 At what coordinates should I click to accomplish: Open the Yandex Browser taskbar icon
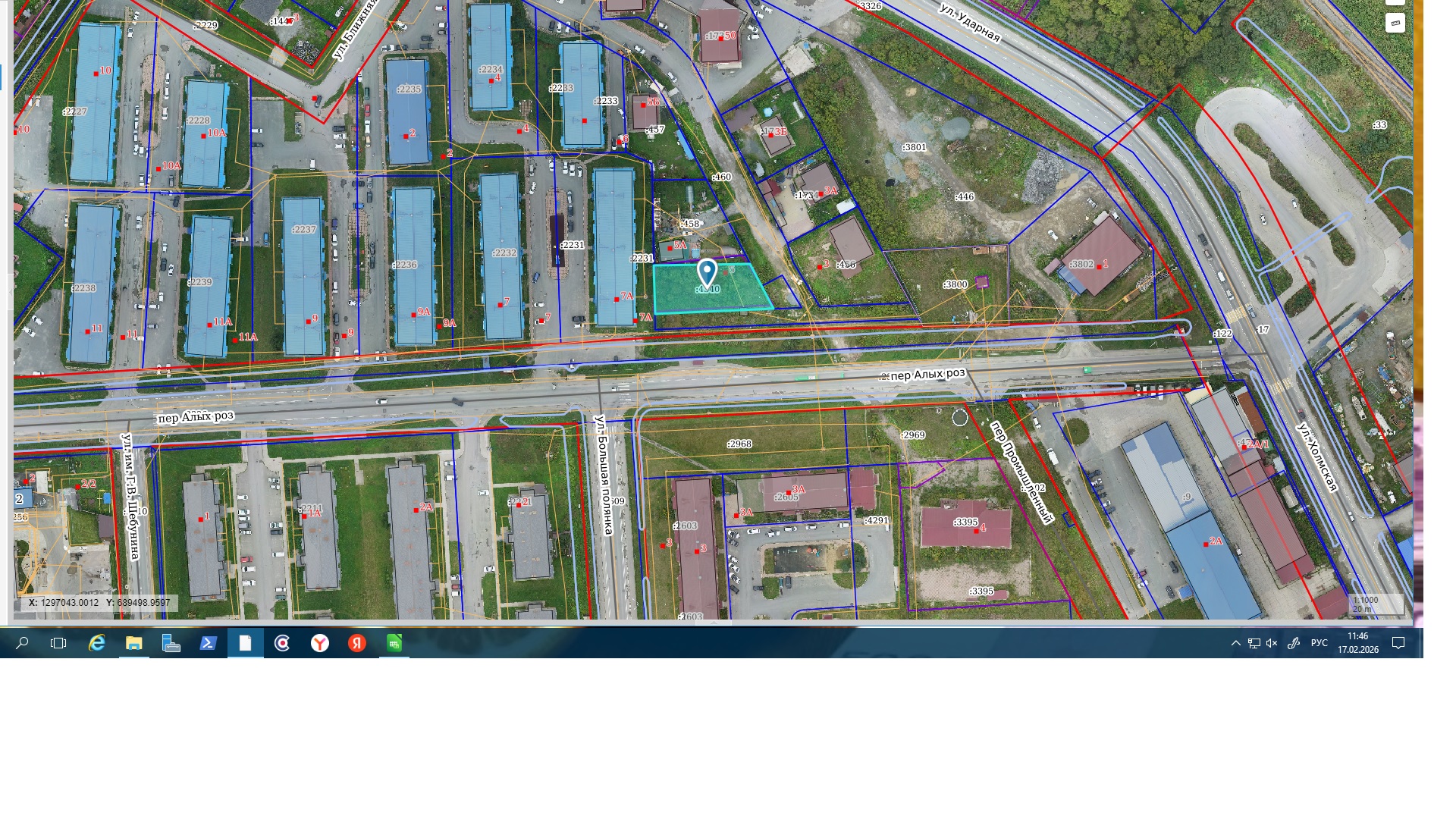[x=320, y=643]
